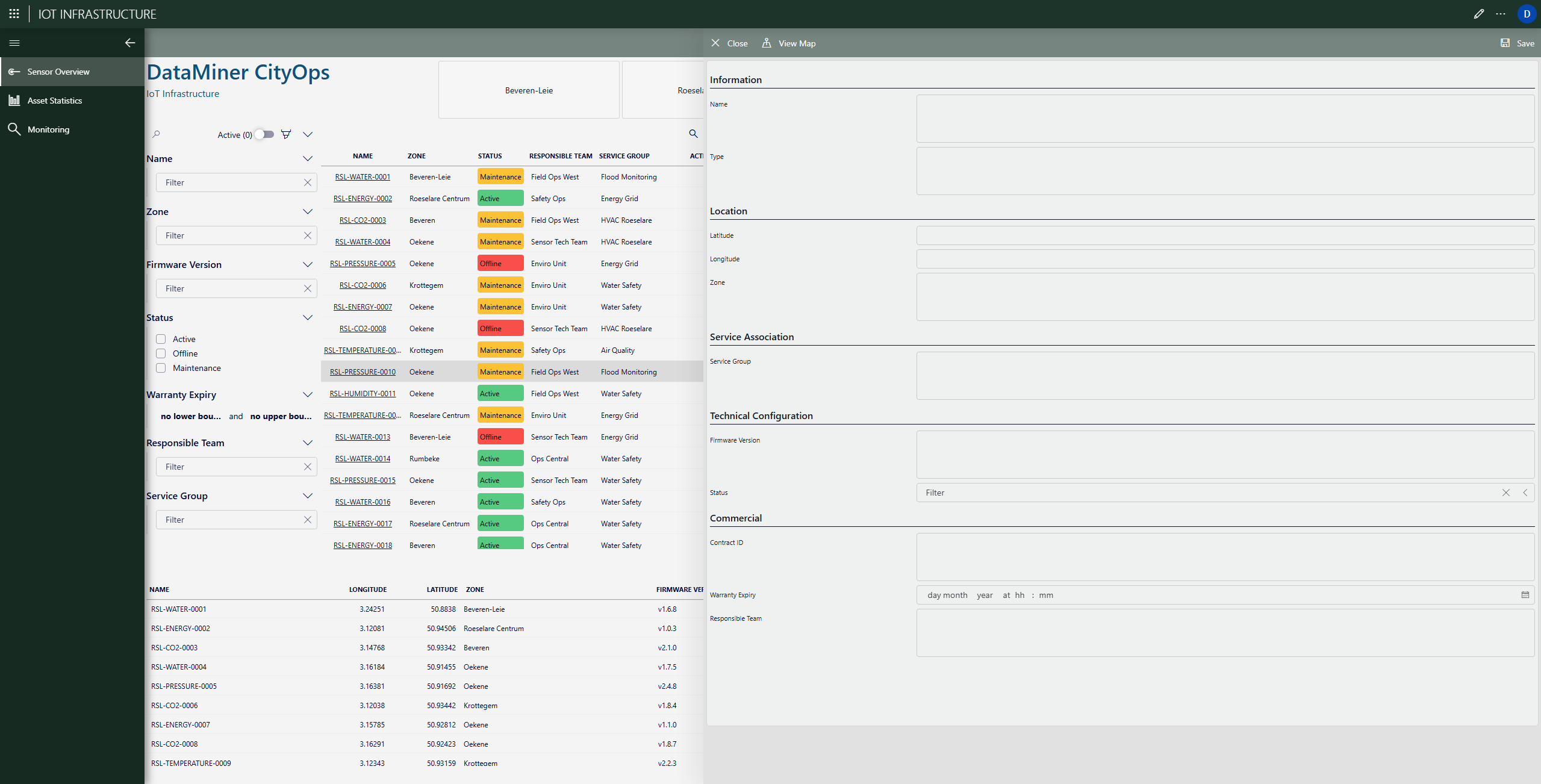
Task: Expand the Status dropdown arrow in panel
Action: tap(1525, 493)
